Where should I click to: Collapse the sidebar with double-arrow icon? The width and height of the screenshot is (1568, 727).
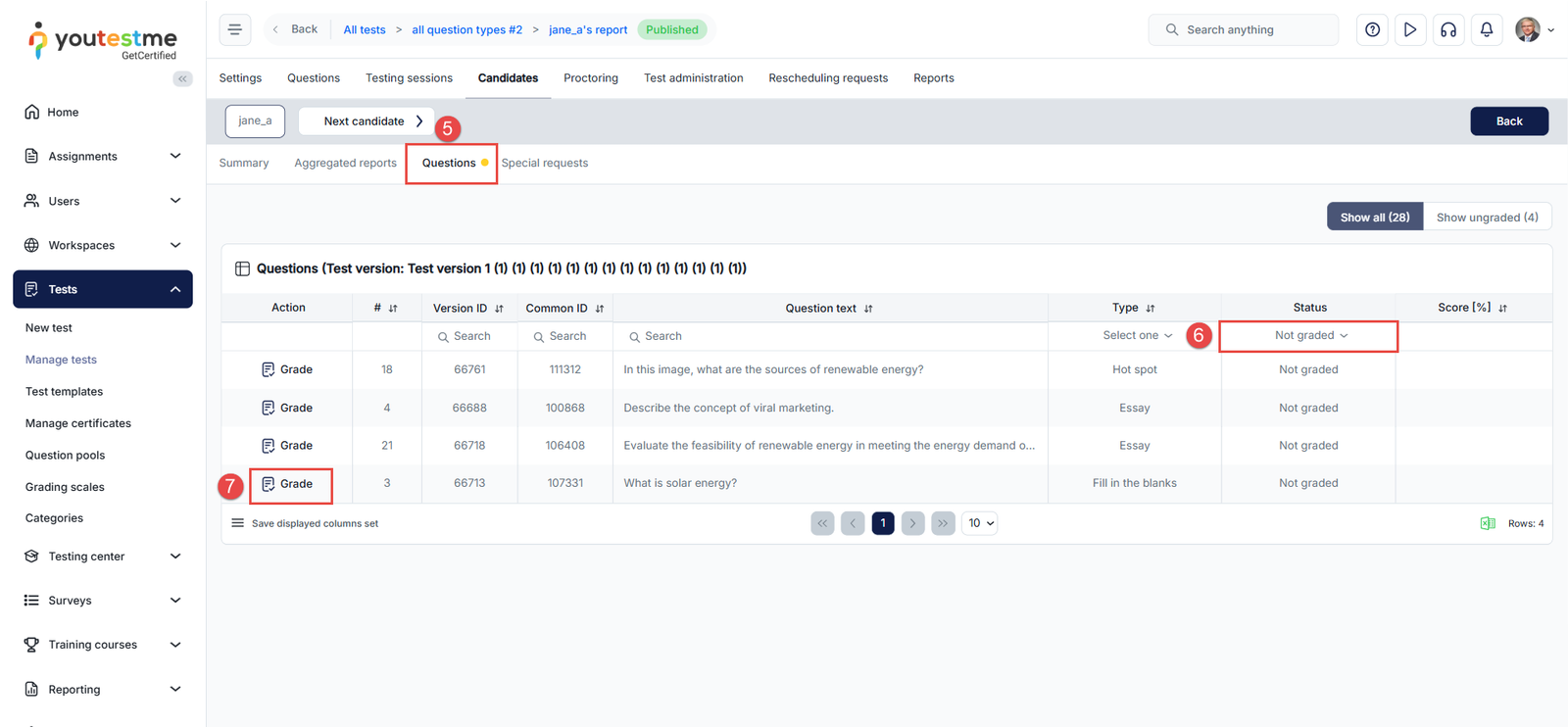click(x=182, y=78)
